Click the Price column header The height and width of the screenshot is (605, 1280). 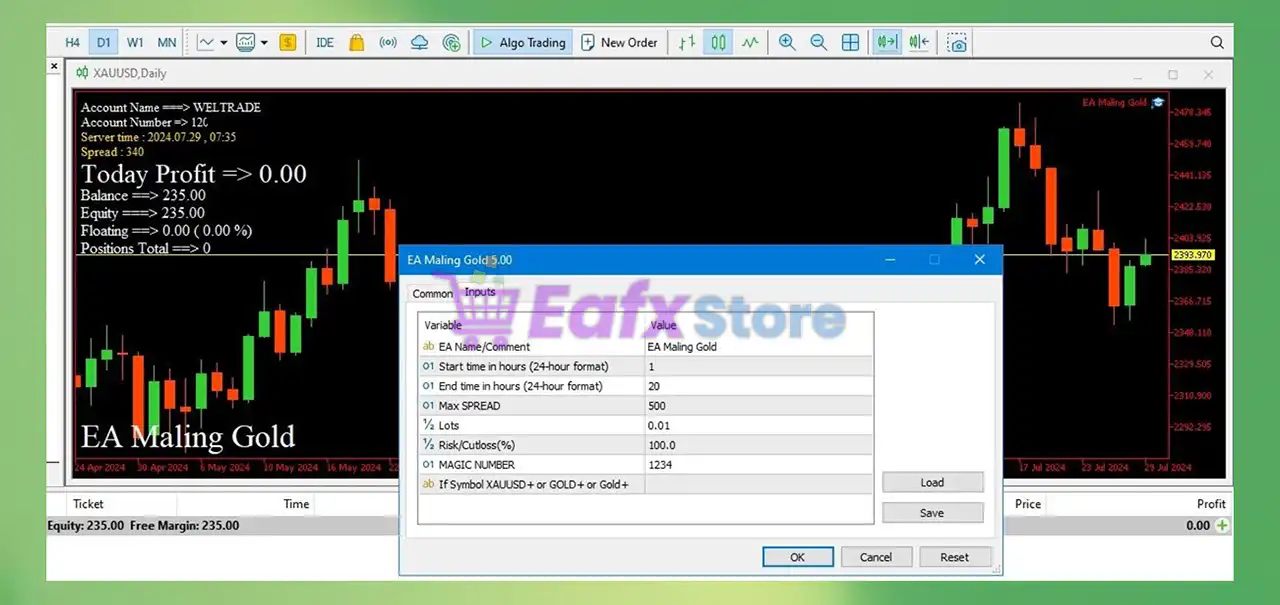pos(1028,504)
